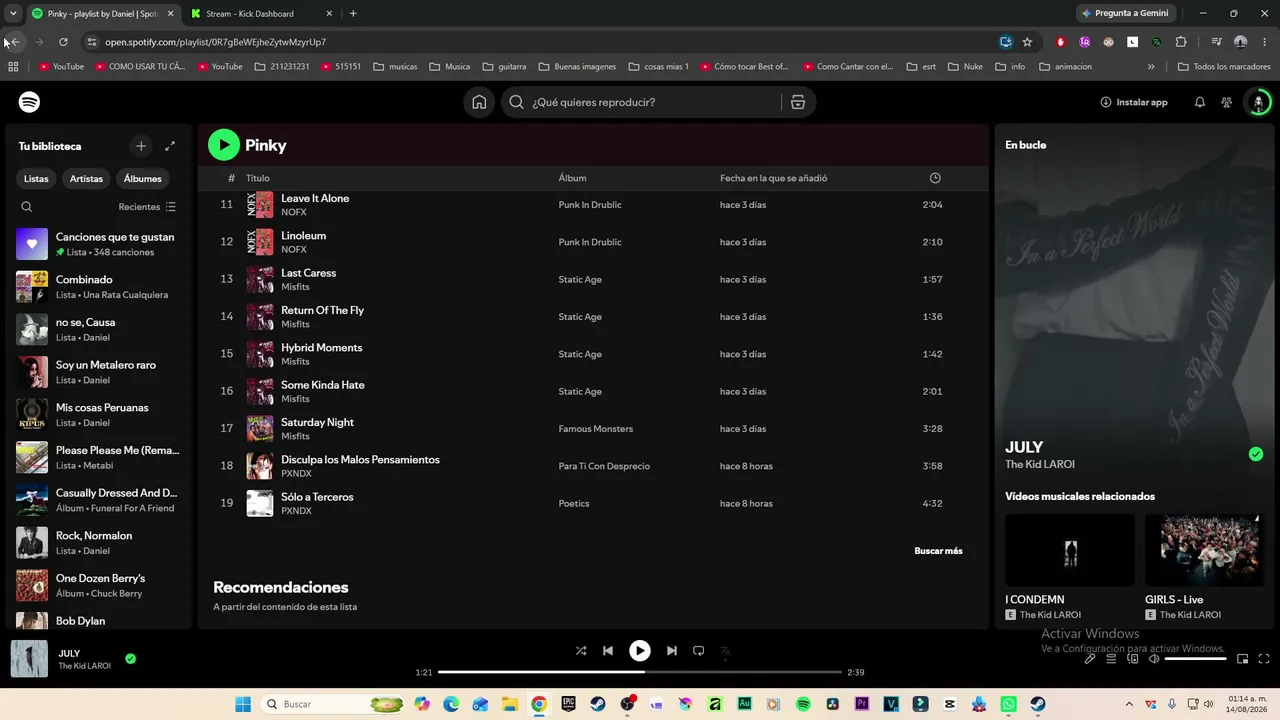1280x720 pixels.
Task: Enter full screen mode in the player
Action: pos(1264,659)
